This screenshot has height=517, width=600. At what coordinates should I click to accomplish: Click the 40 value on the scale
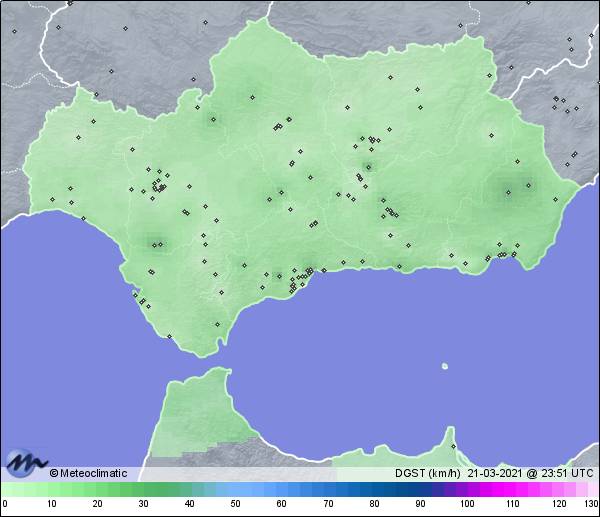point(189,503)
